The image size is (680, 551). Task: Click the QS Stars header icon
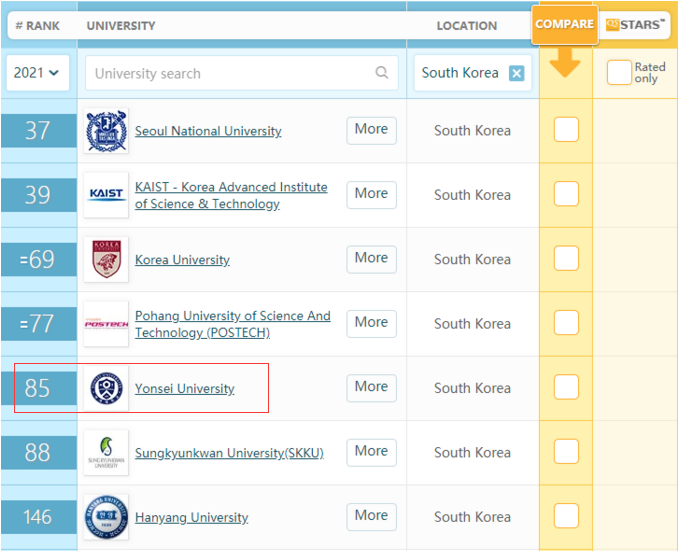coord(612,25)
